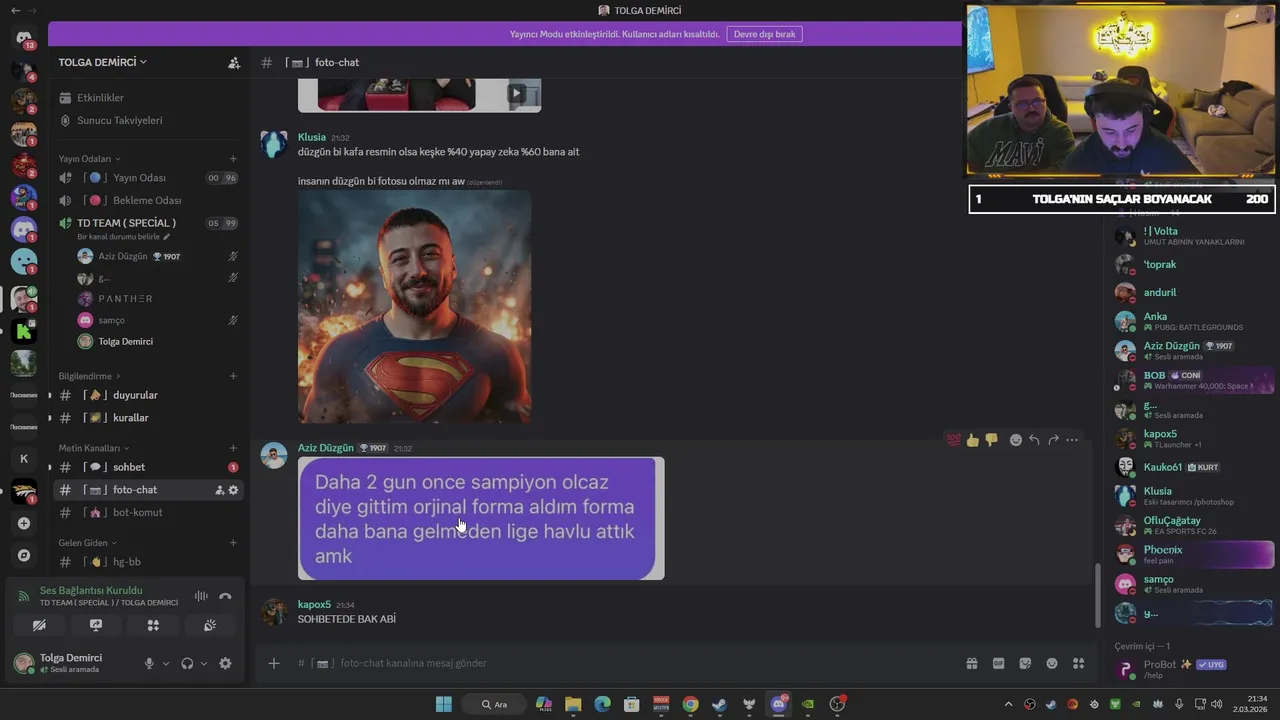
Task: Open kapox5 profile from message username
Action: coord(314,605)
